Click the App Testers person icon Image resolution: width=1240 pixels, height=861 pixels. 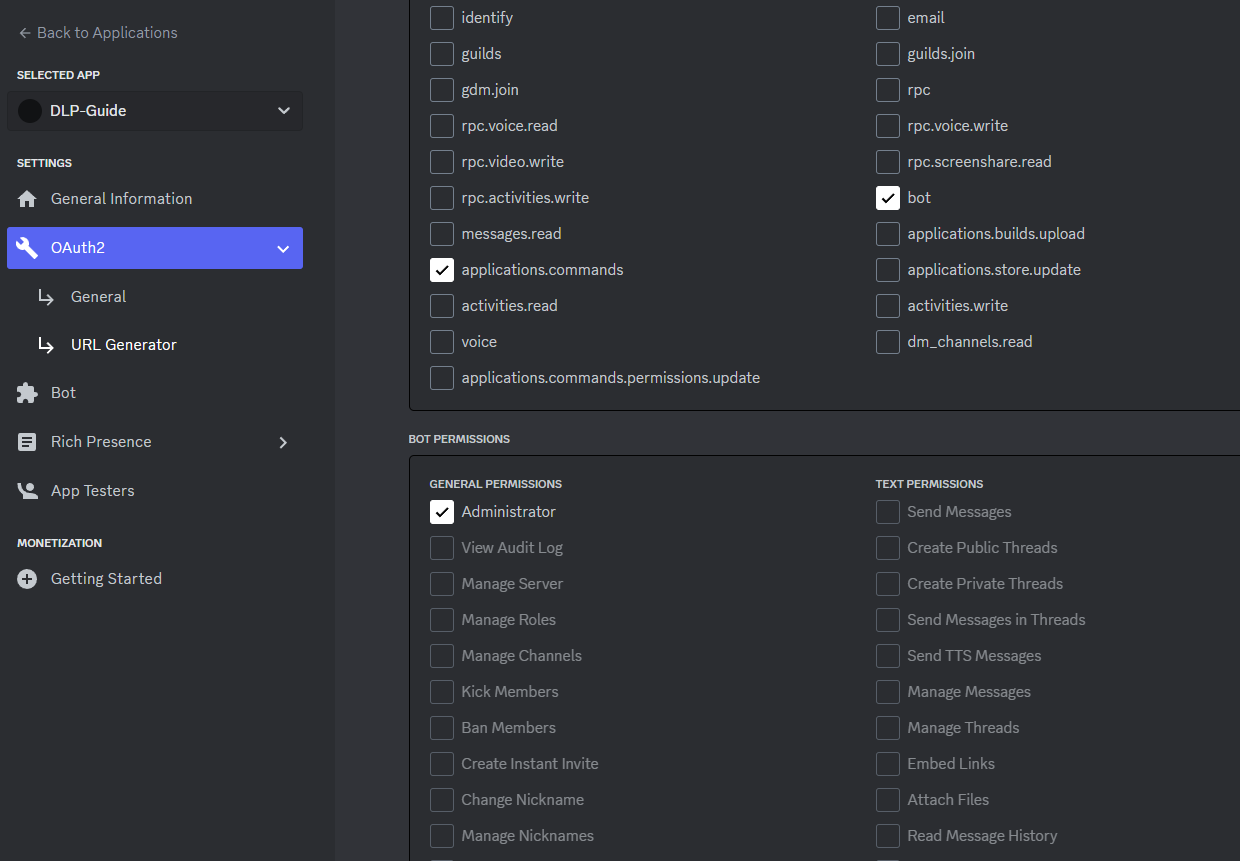tap(27, 491)
